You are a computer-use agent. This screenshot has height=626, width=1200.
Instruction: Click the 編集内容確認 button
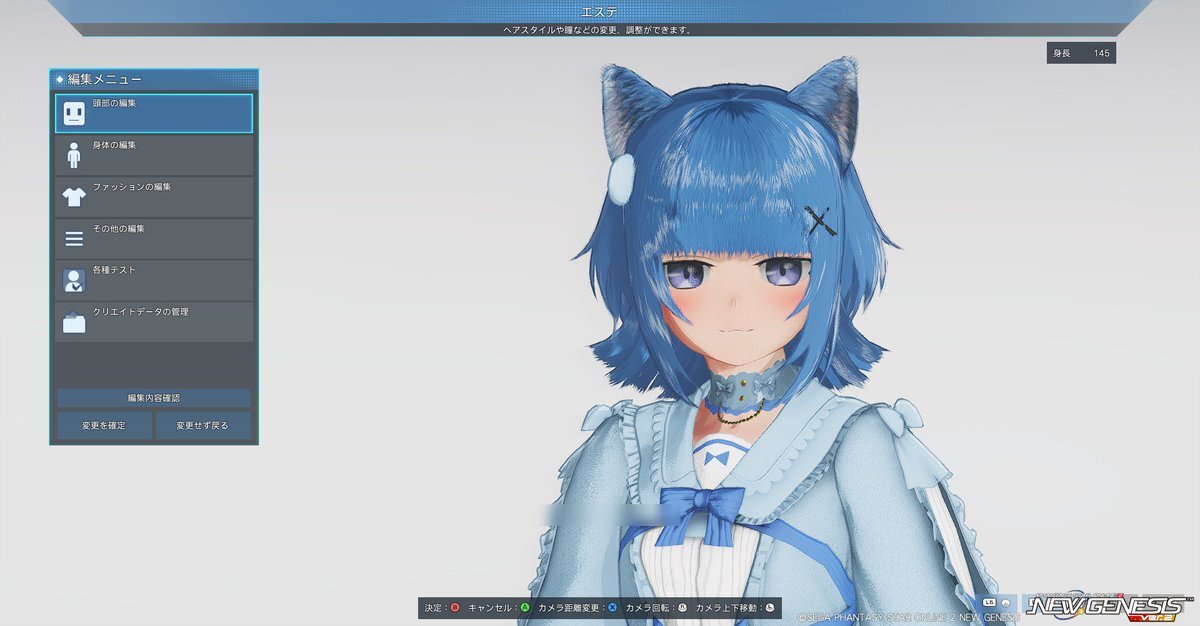pyautogui.click(x=154, y=398)
